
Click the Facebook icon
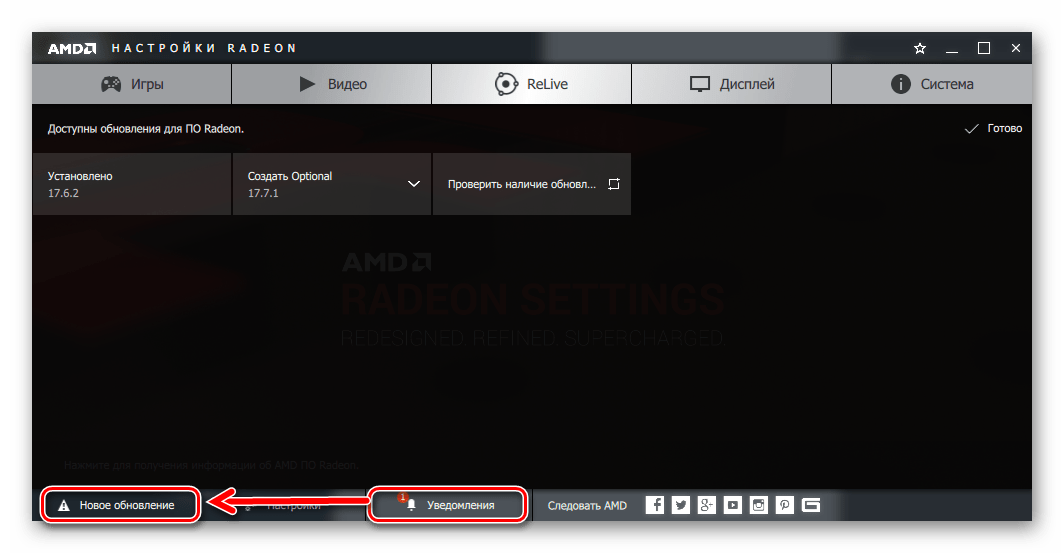point(655,505)
